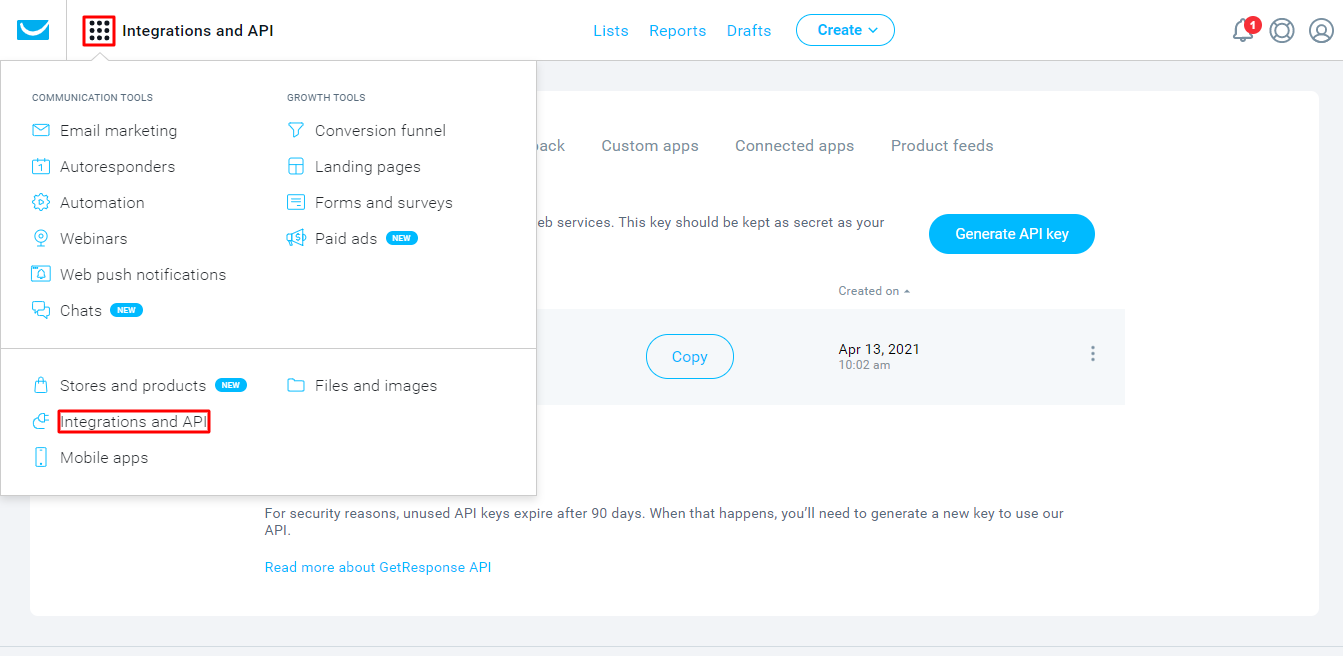Click the Forms and surveys icon
This screenshot has height=656, width=1343.
pyautogui.click(x=296, y=203)
